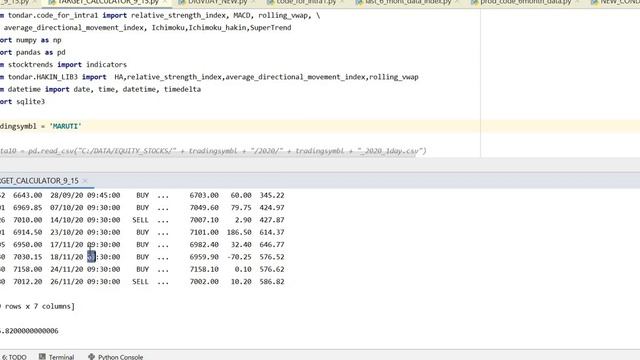Click the 'rows x 7 columns]' summary text
The image size is (640, 360).
(40, 306)
